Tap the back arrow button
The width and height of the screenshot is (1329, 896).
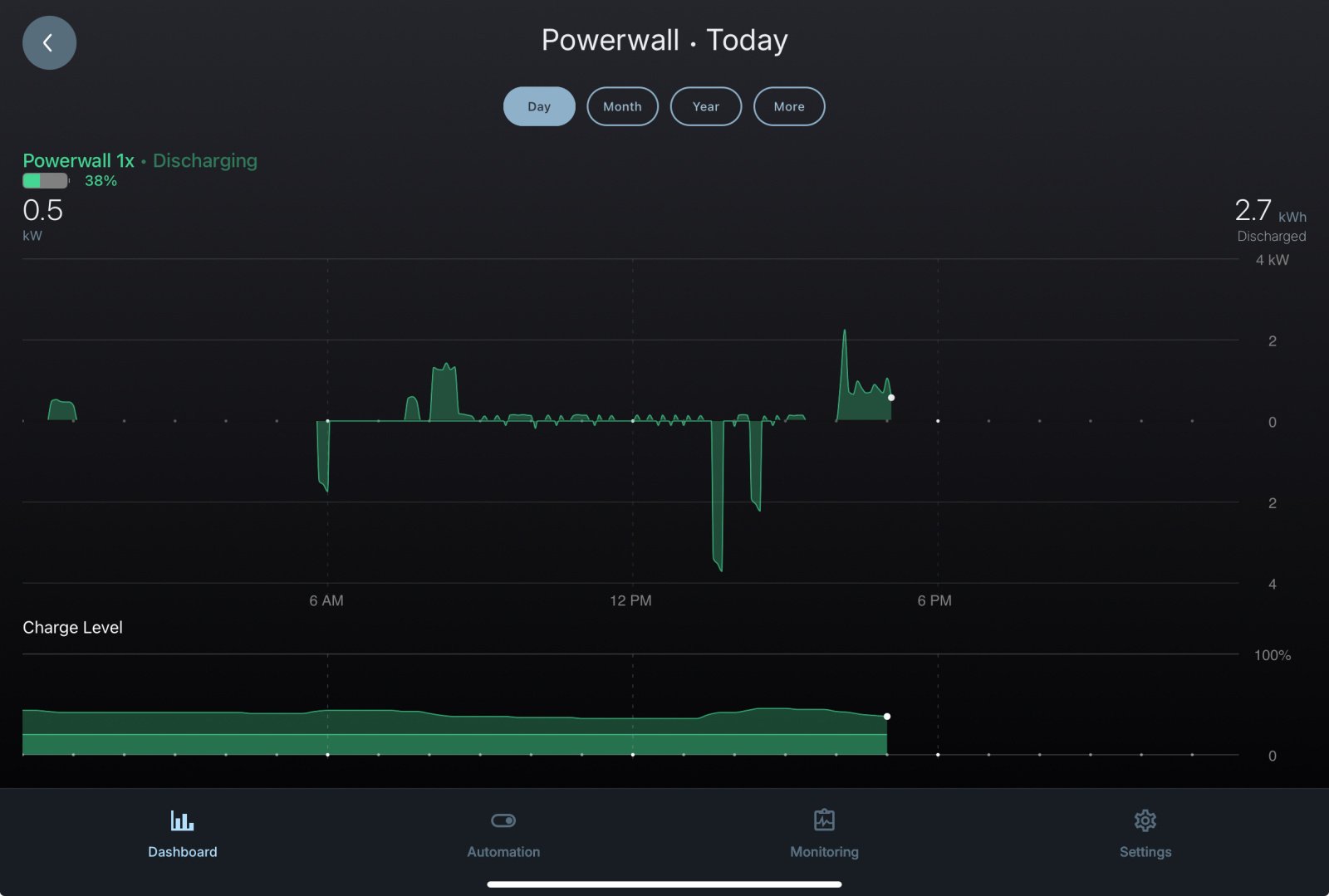pos(49,42)
